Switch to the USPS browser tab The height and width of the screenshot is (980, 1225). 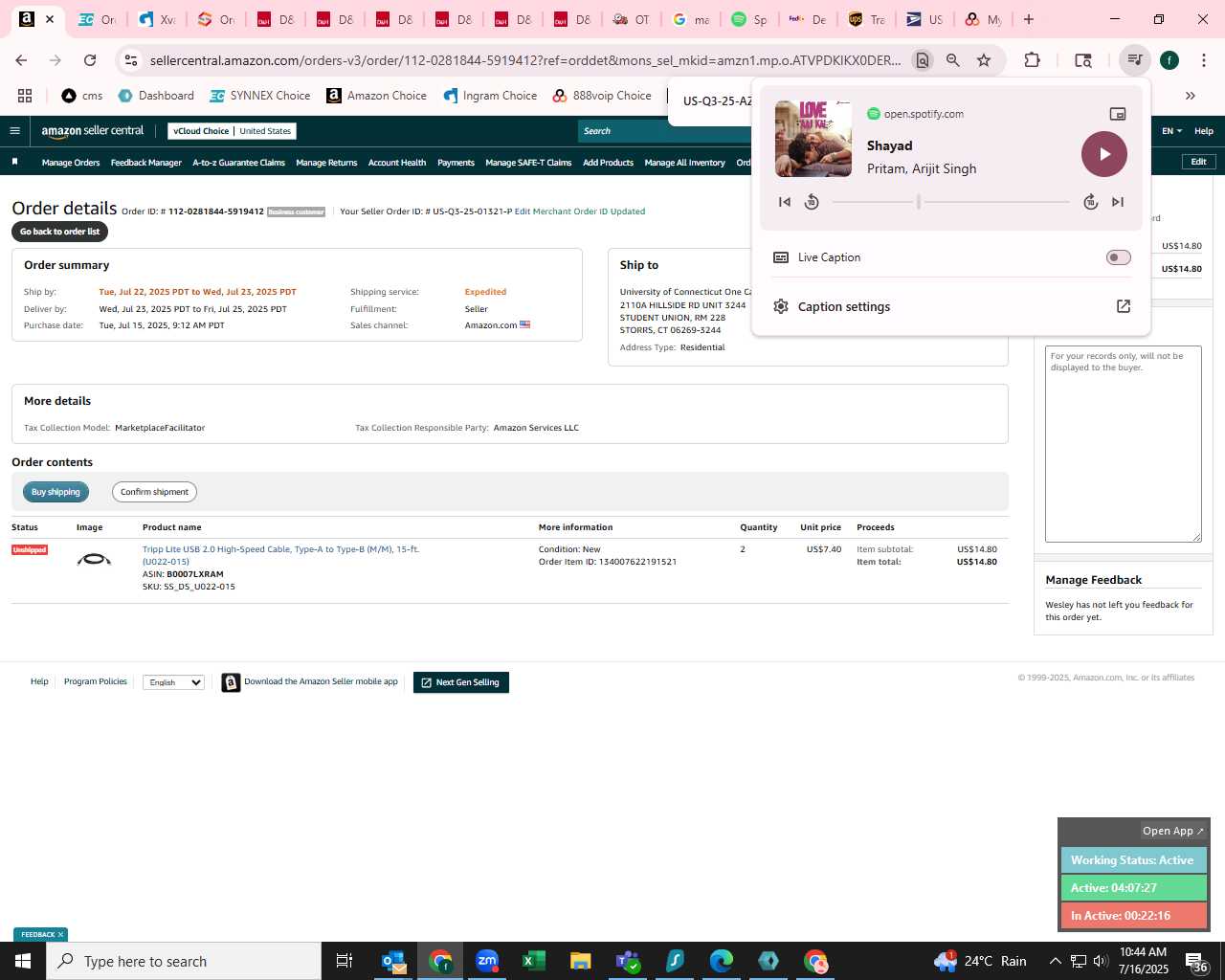[924, 19]
